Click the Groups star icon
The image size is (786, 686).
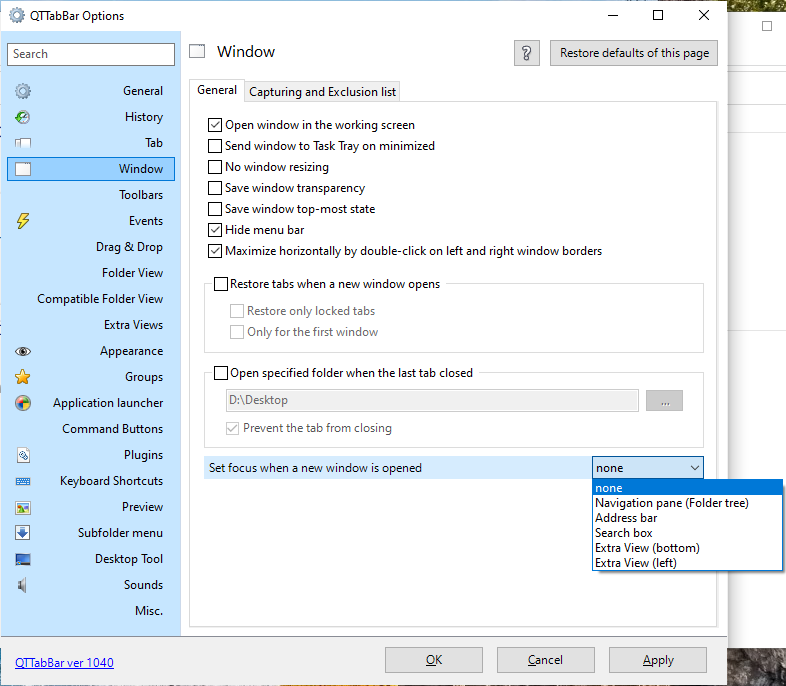(x=23, y=377)
